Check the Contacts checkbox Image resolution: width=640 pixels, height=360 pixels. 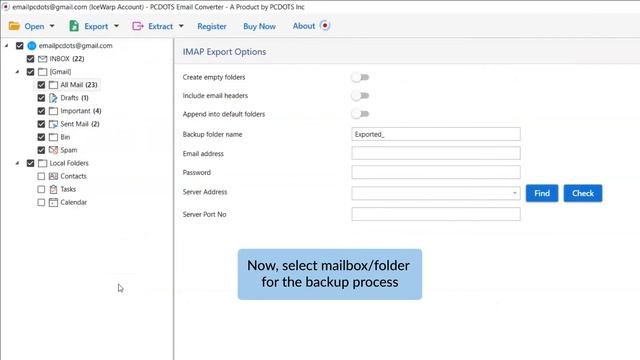tap(41, 176)
